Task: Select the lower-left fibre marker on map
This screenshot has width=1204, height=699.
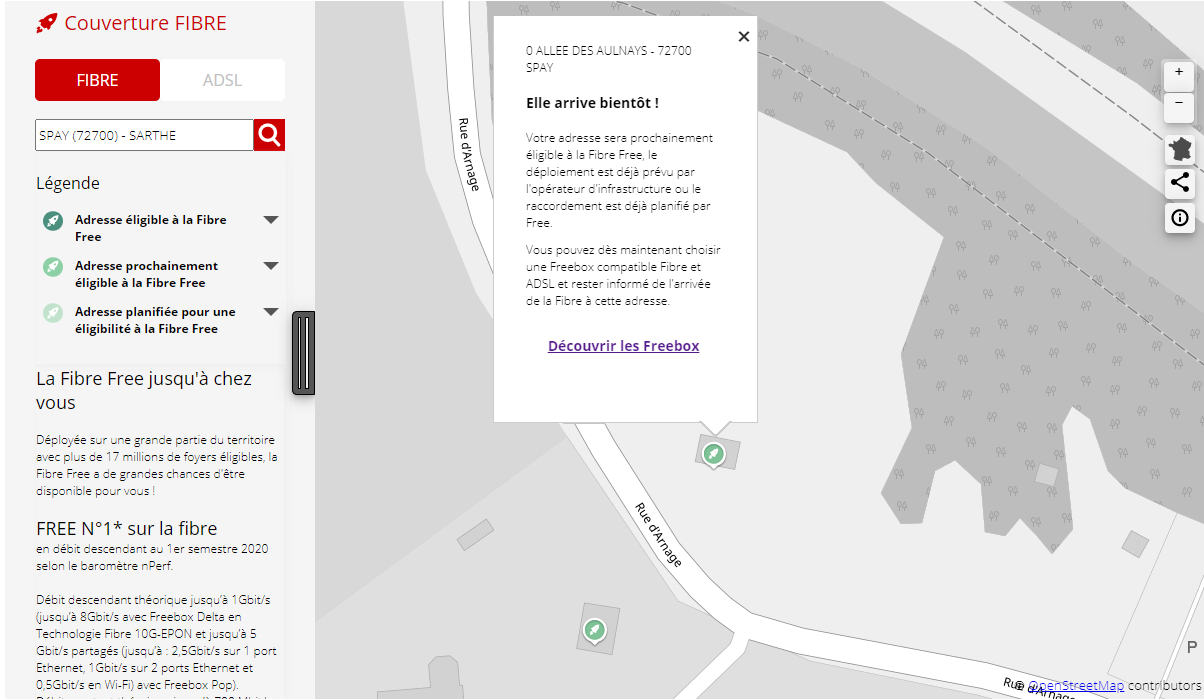Action: pyautogui.click(x=595, y=630)
